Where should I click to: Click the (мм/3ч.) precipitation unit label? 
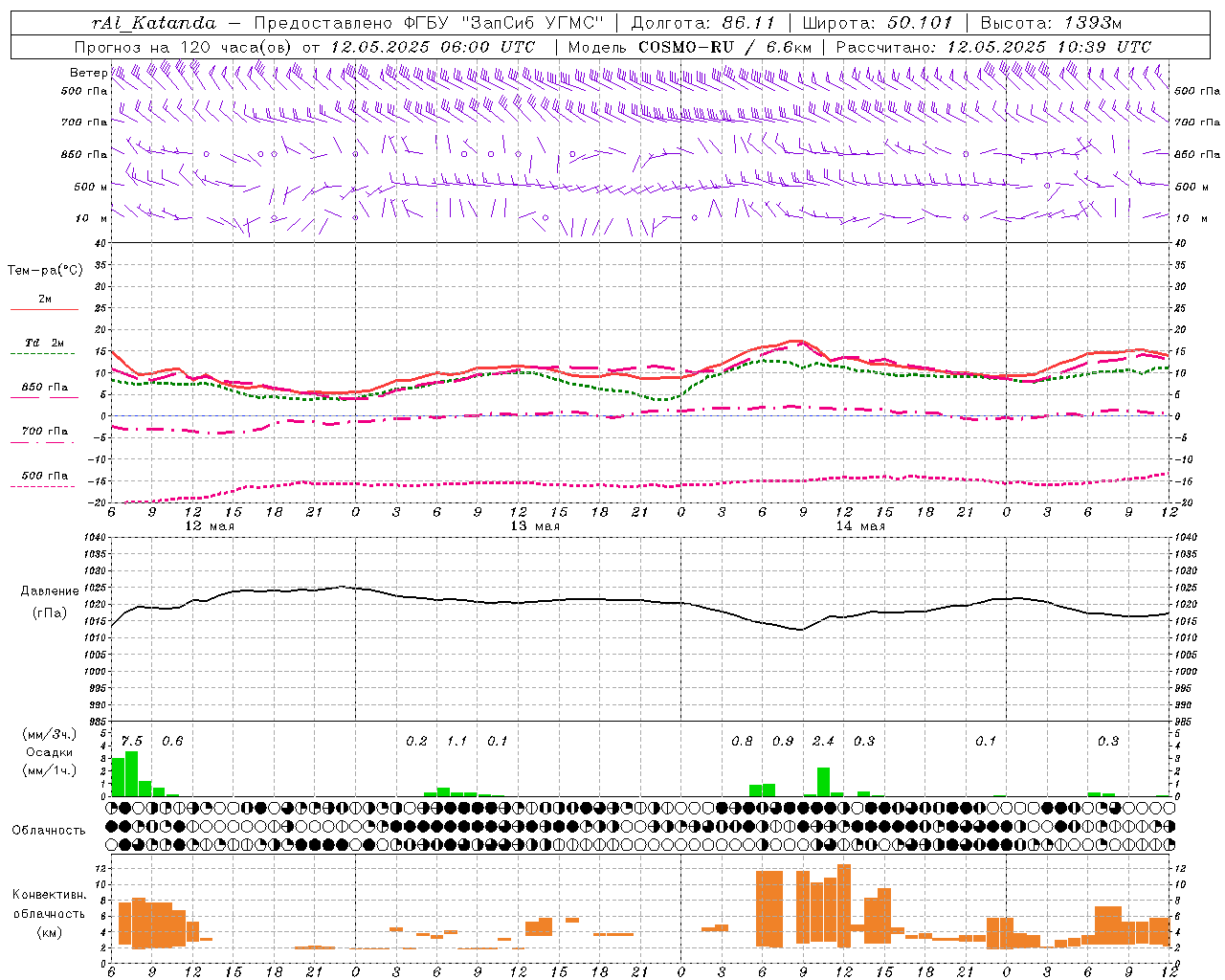(x=48, y=734)
